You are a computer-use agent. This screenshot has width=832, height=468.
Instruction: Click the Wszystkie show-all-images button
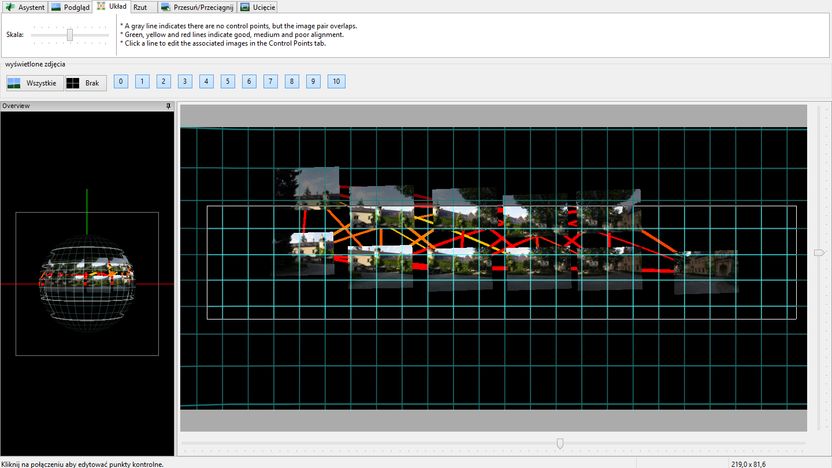pyautogui.click(x=34, y=83)
